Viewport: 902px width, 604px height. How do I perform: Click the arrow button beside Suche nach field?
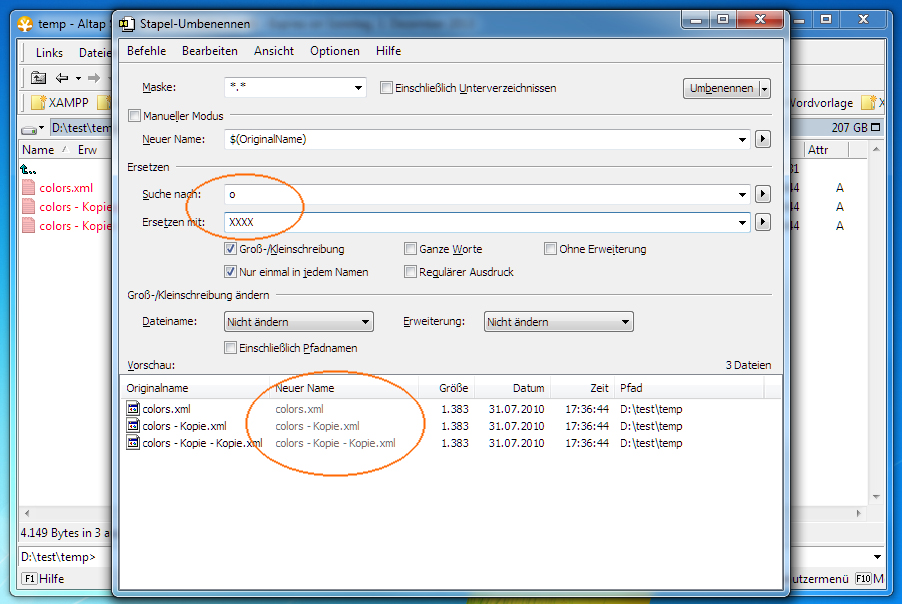tap(762, 194)
